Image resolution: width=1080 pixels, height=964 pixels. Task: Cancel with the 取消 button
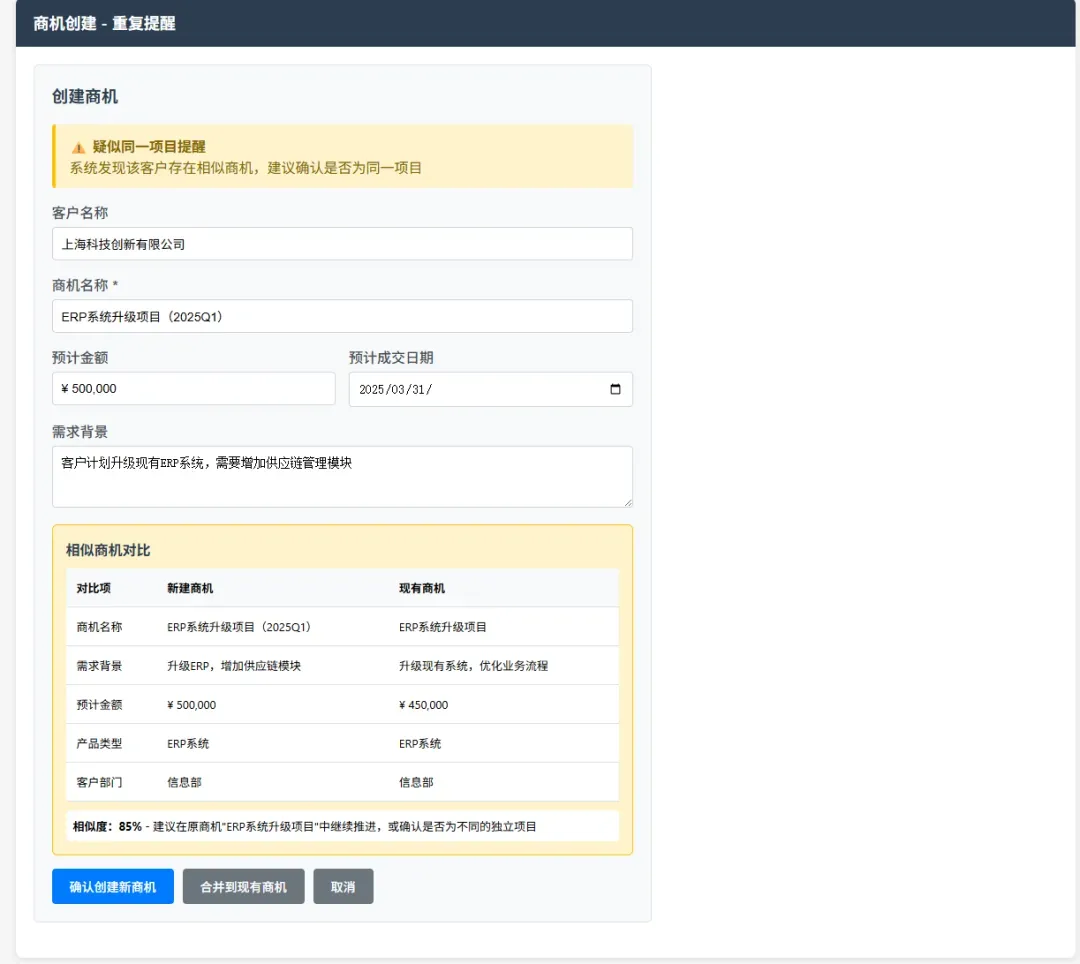coord(343,887)
